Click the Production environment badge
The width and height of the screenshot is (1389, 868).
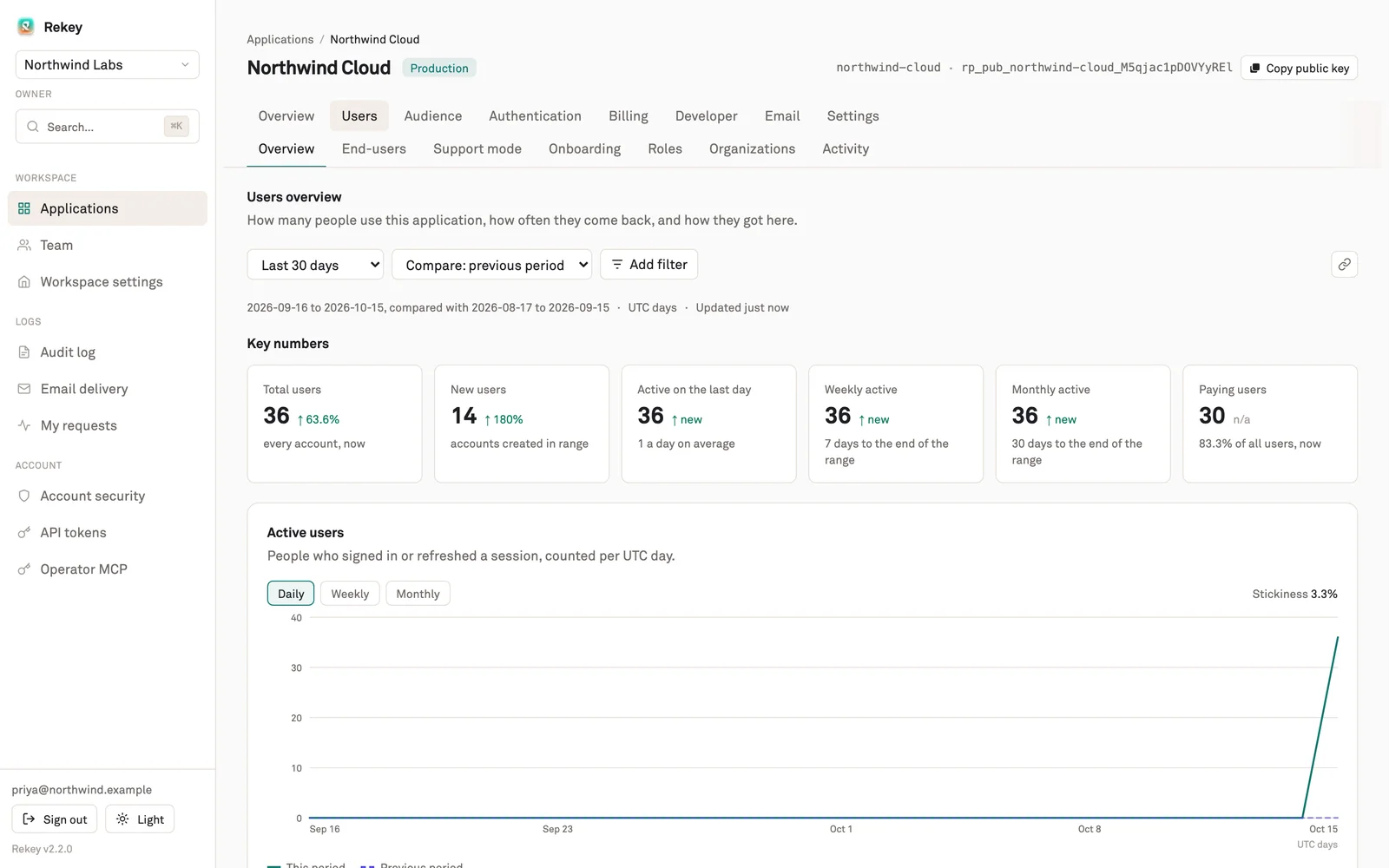(x=439, y=69)
